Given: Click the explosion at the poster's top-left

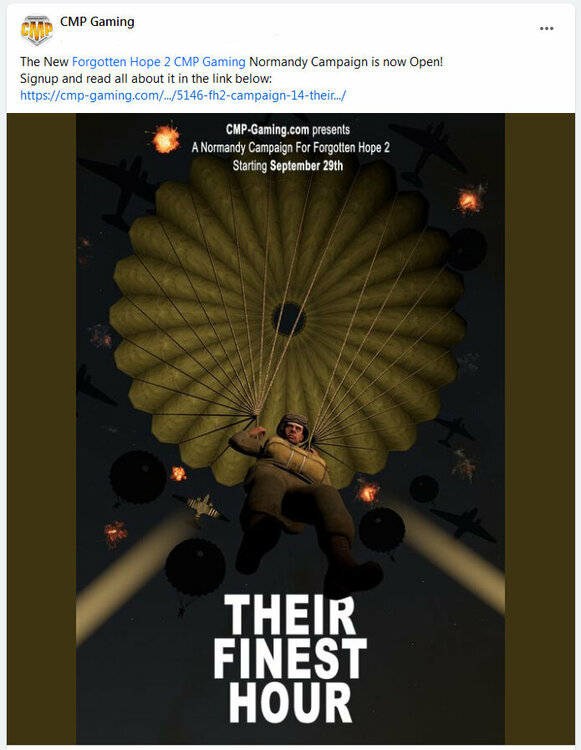Looking at the screenshot, I should (x=165, y=138).
